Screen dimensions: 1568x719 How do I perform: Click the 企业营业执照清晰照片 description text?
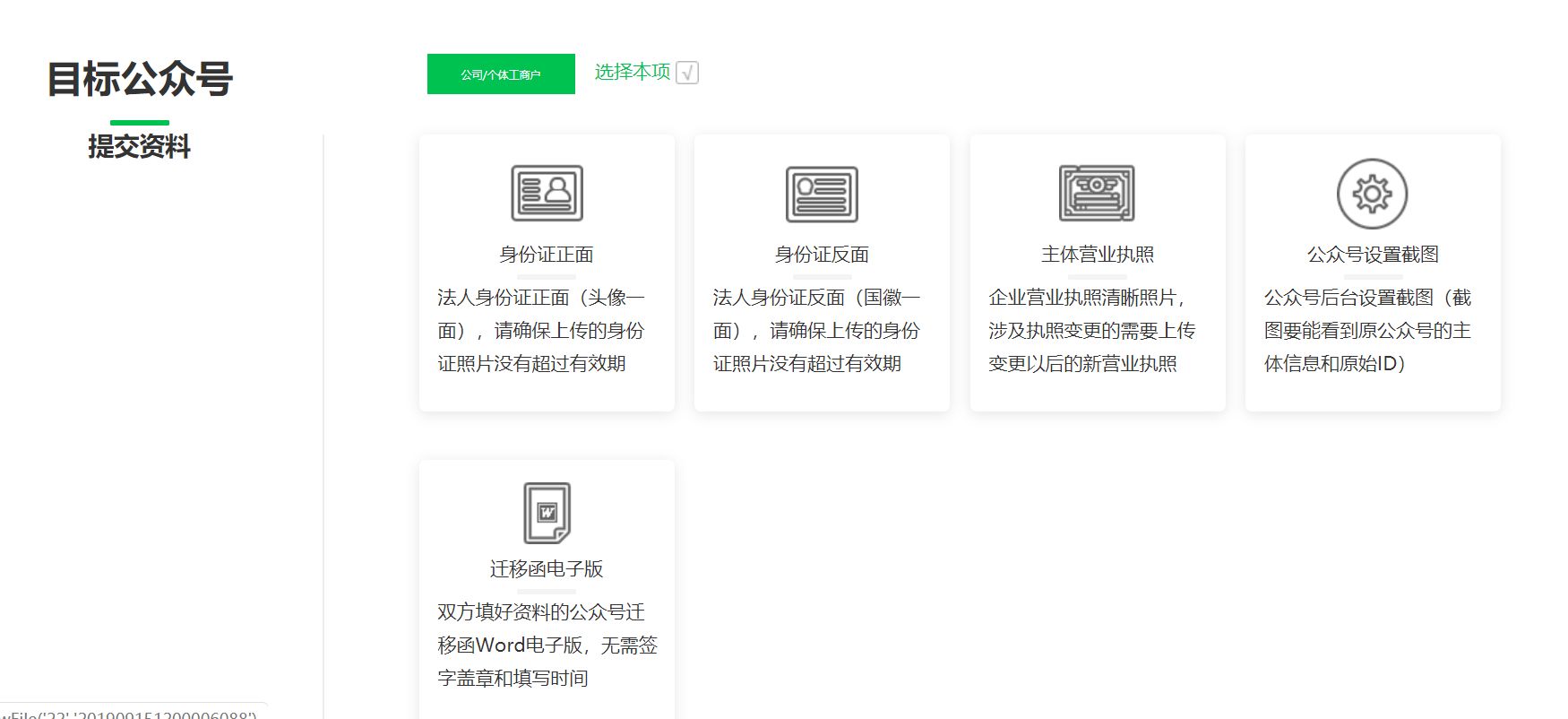(1092, 330)
